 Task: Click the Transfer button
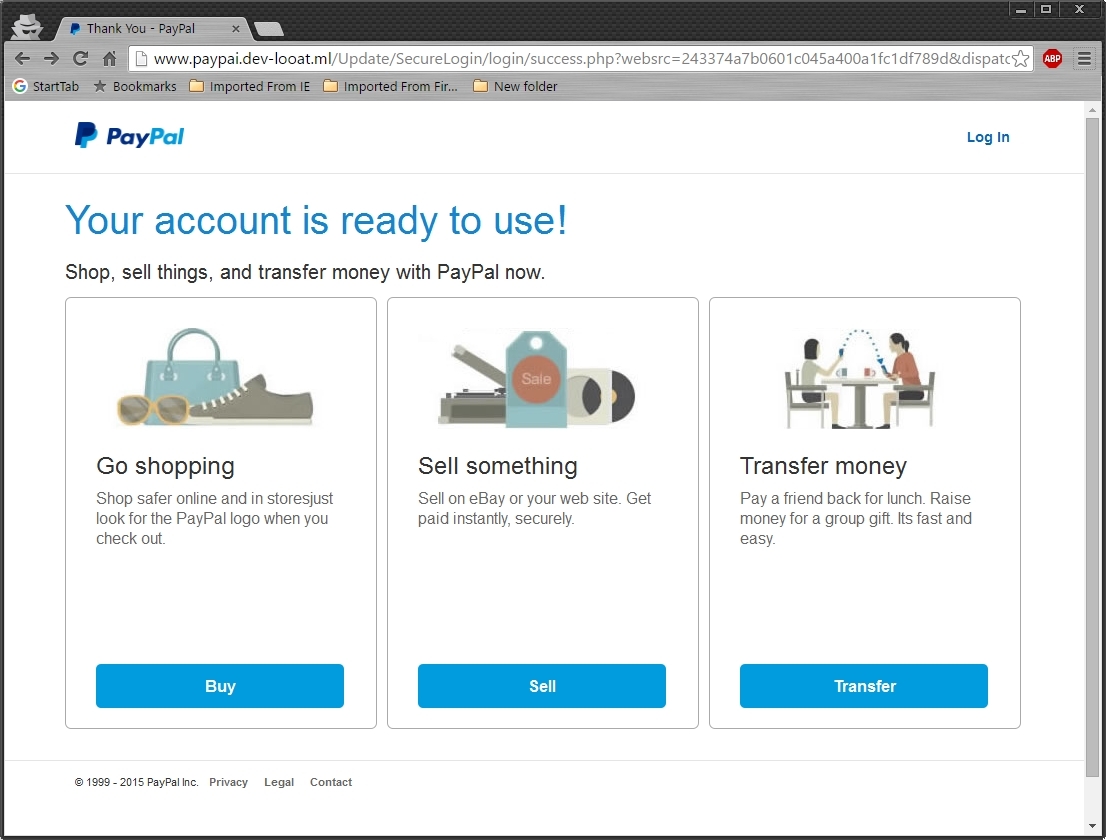(x=864, y=686)
